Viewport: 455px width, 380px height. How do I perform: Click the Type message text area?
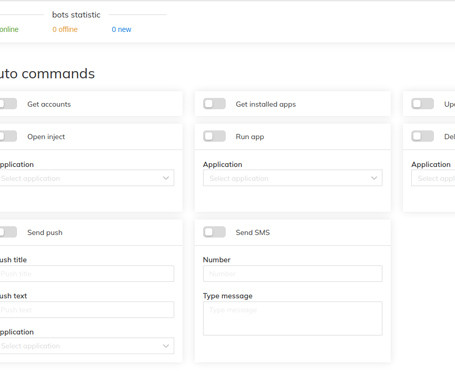click(x=293, y=318)
